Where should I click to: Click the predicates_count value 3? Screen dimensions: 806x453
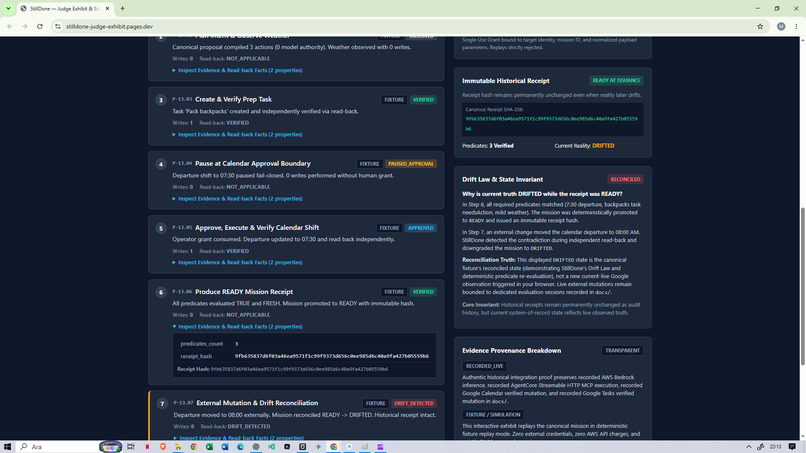coord(236,343)
